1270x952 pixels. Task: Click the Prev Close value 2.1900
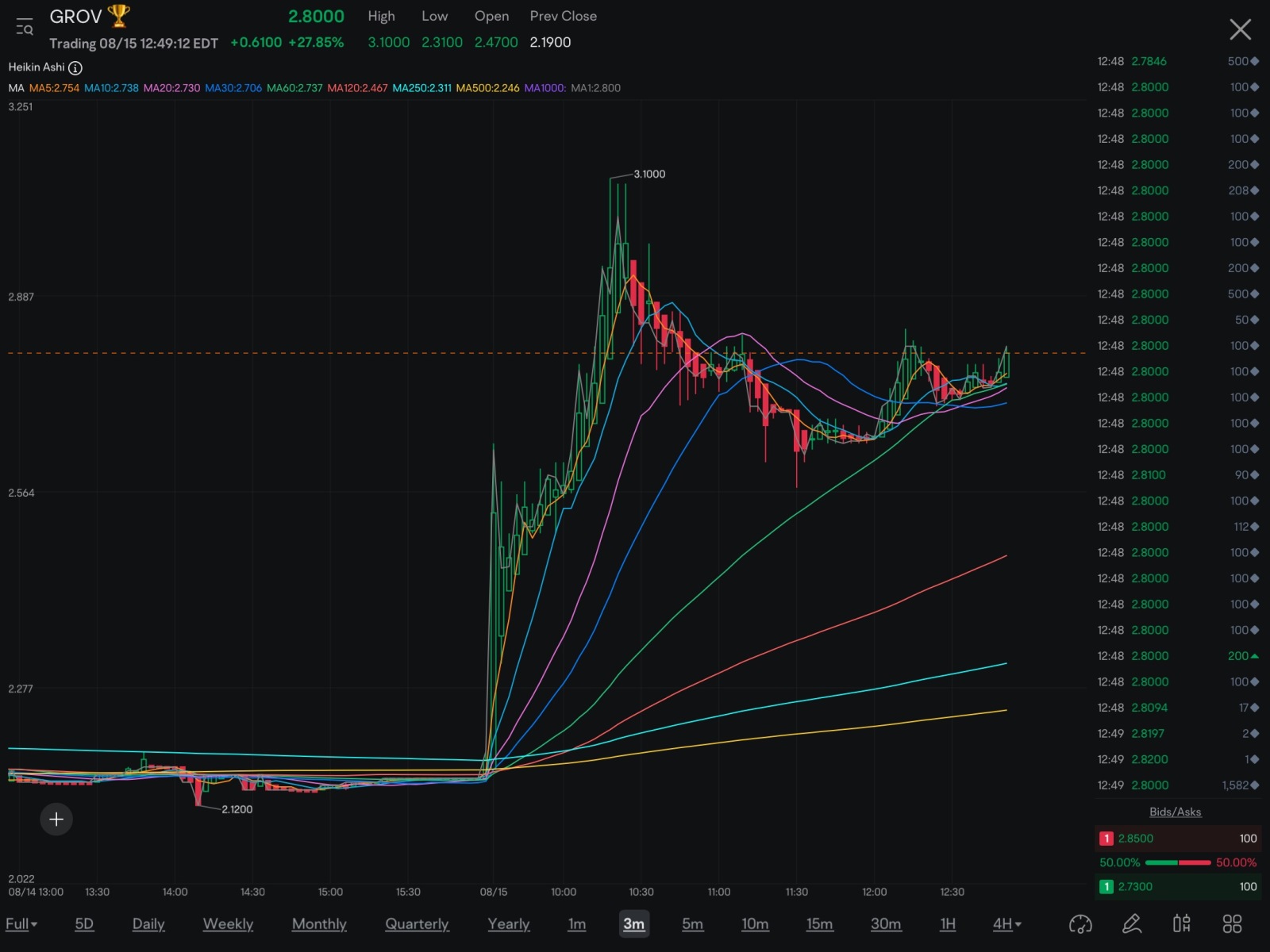pos(550,42)
